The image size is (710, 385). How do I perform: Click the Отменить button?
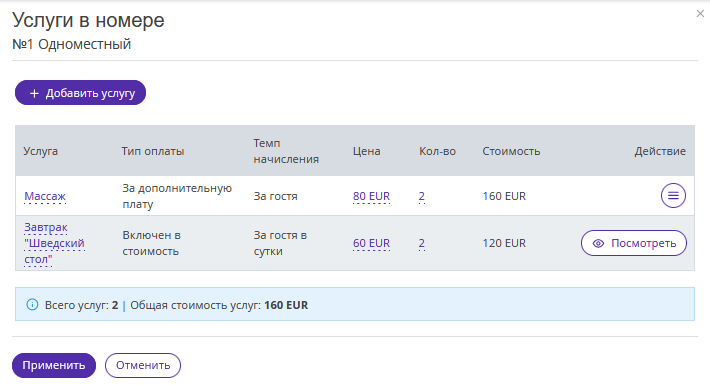(143, 365)
